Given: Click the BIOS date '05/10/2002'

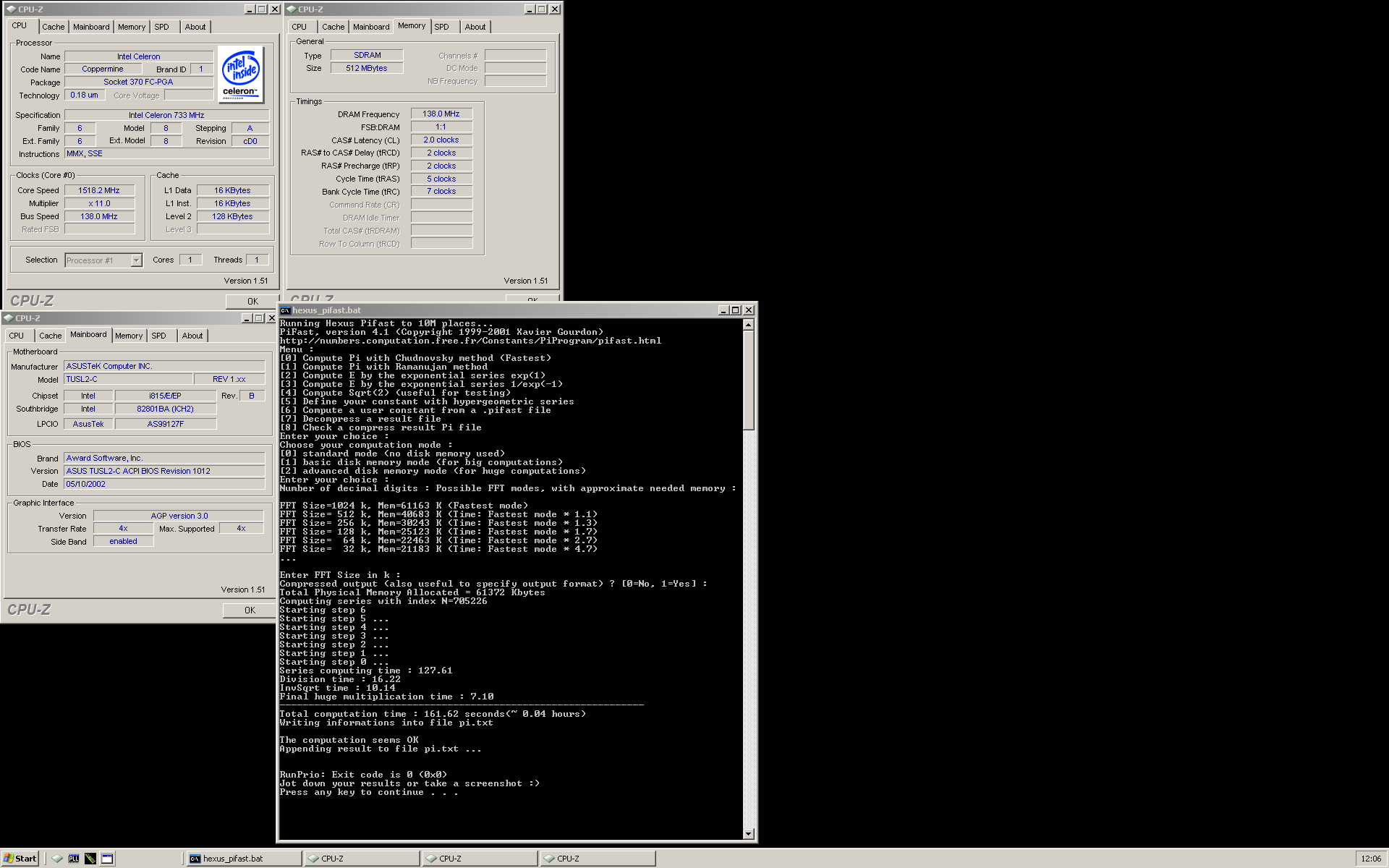Looking at the screenshot, I should [x=164, y=485].
